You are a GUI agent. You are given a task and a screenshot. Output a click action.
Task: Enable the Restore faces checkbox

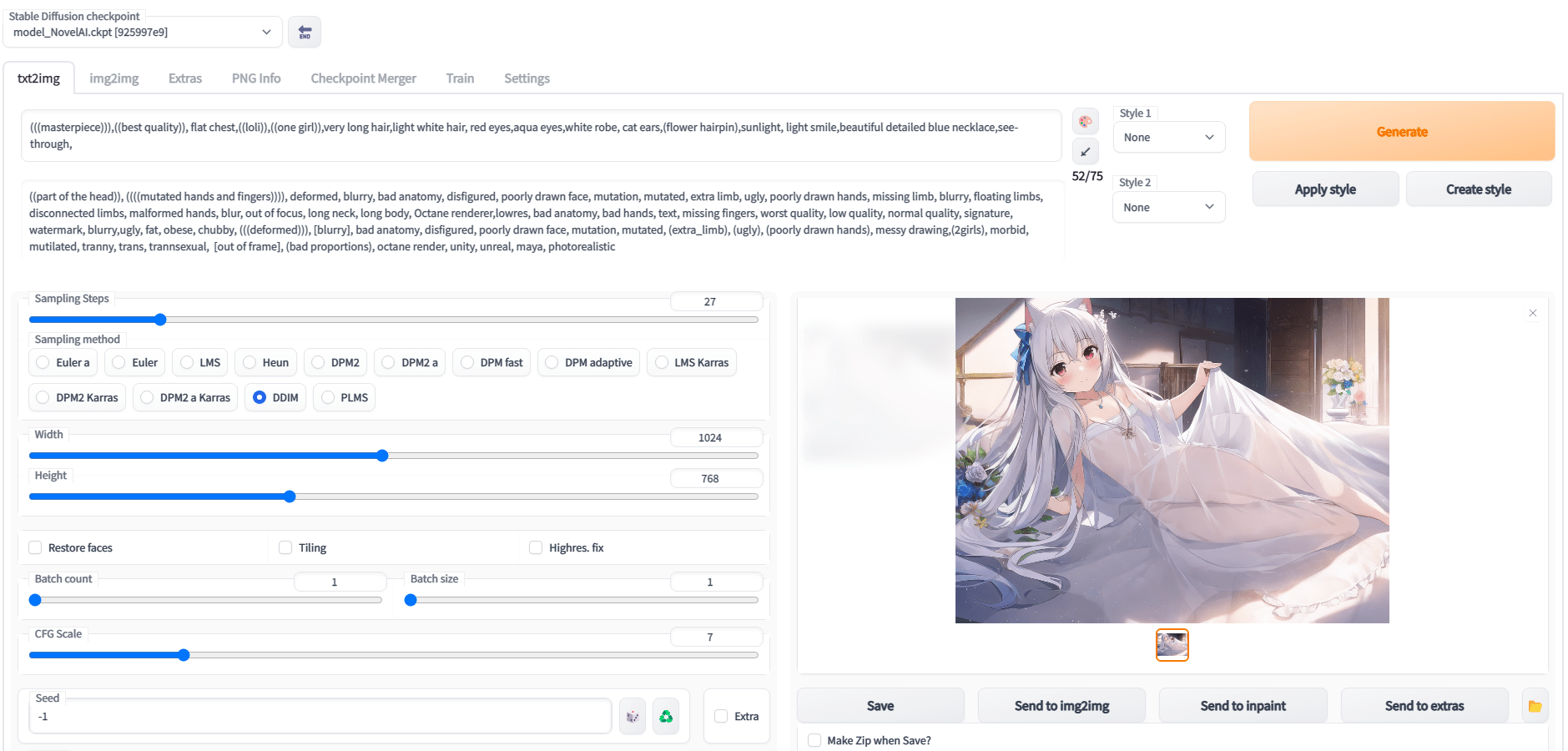click(36, 548)
